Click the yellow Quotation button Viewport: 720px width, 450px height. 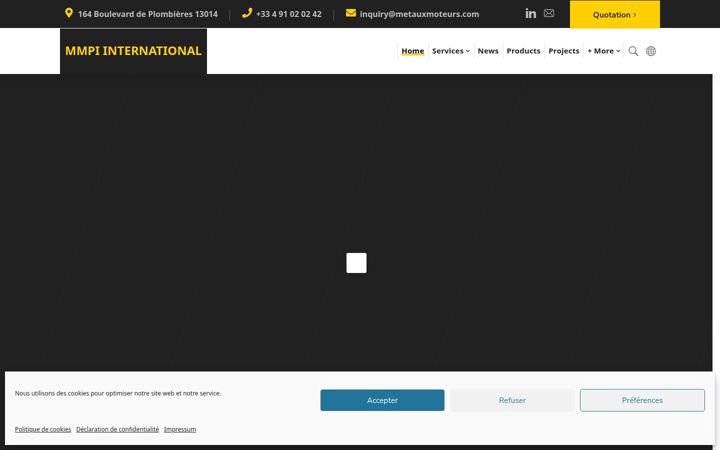pyautogui.click(x=615, y=14)
